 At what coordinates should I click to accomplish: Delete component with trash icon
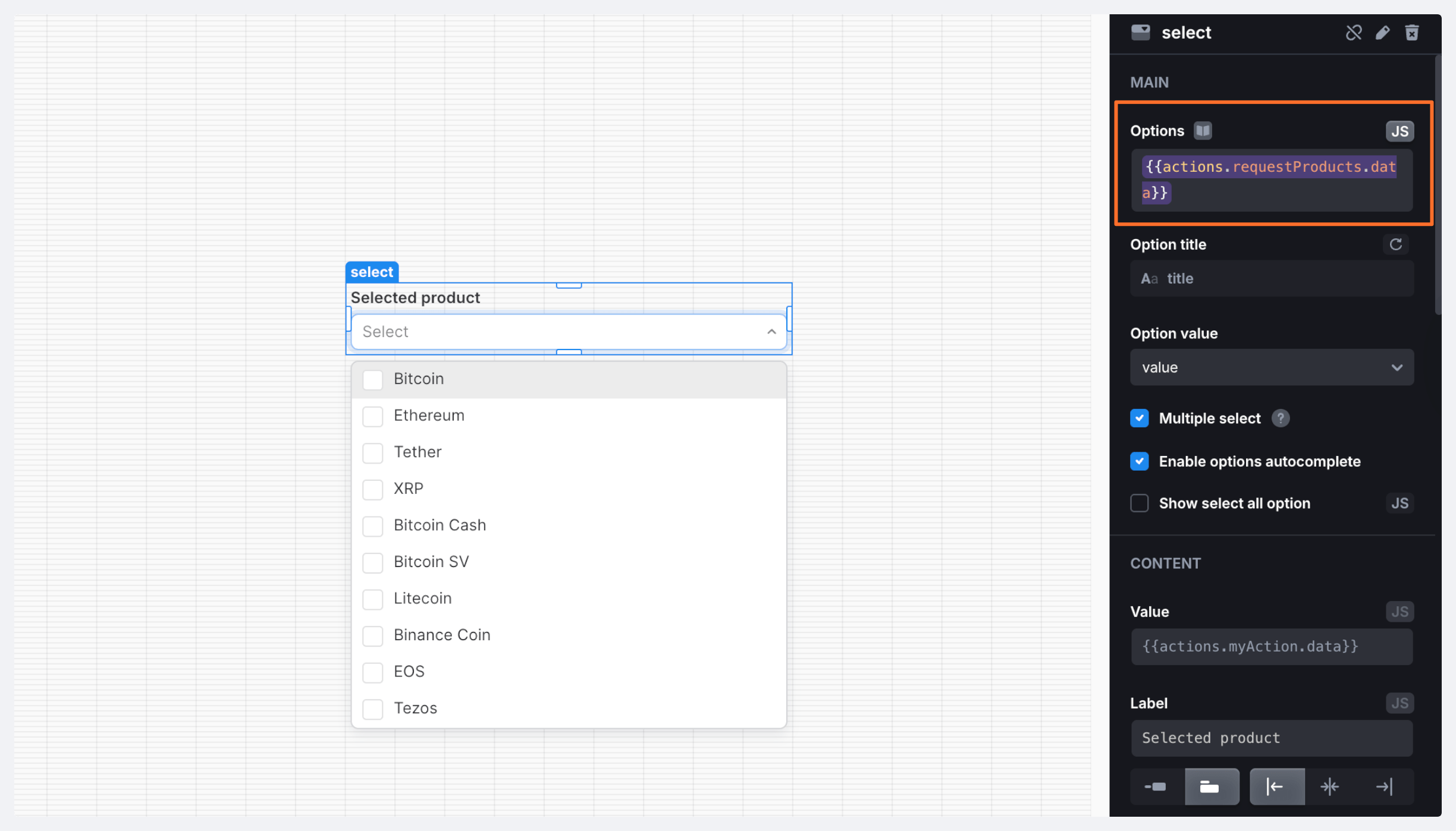pyautogui.click(x=1411, y=33)
